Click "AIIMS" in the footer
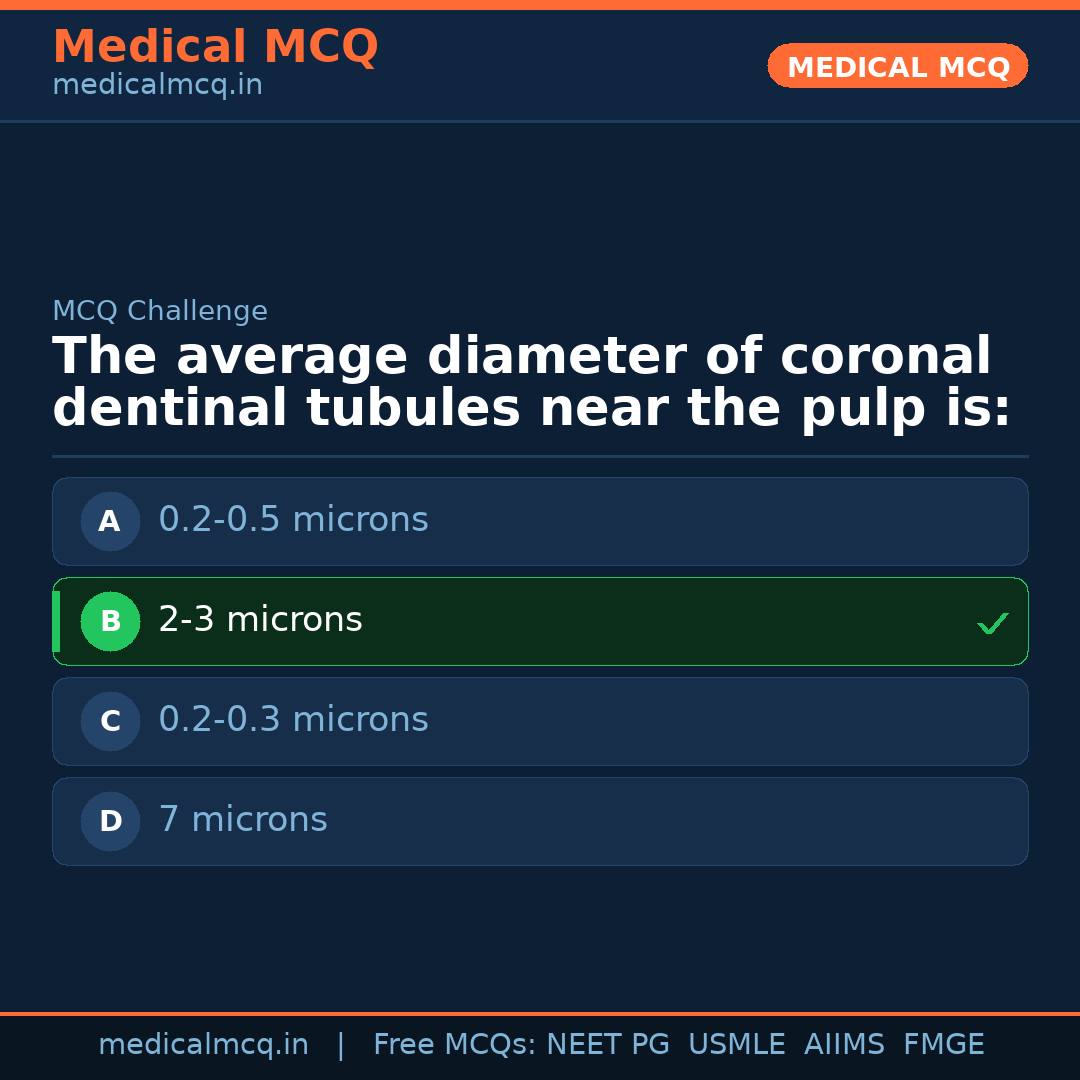This screenshot has height=1080, width=1080. (844, 1045)
